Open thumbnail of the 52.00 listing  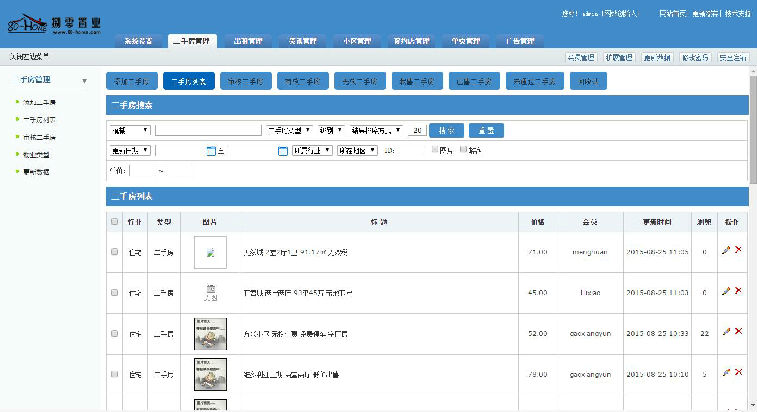click(x=210, y=334)
